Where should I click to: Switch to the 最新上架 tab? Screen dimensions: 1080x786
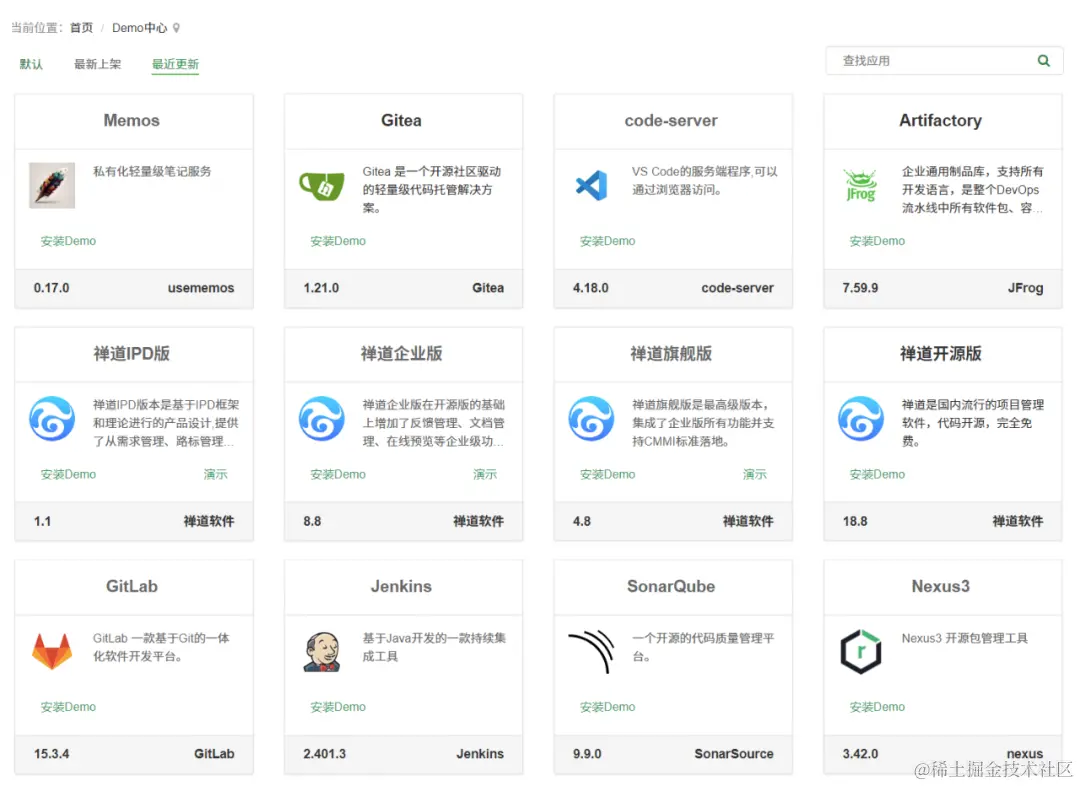96,63
